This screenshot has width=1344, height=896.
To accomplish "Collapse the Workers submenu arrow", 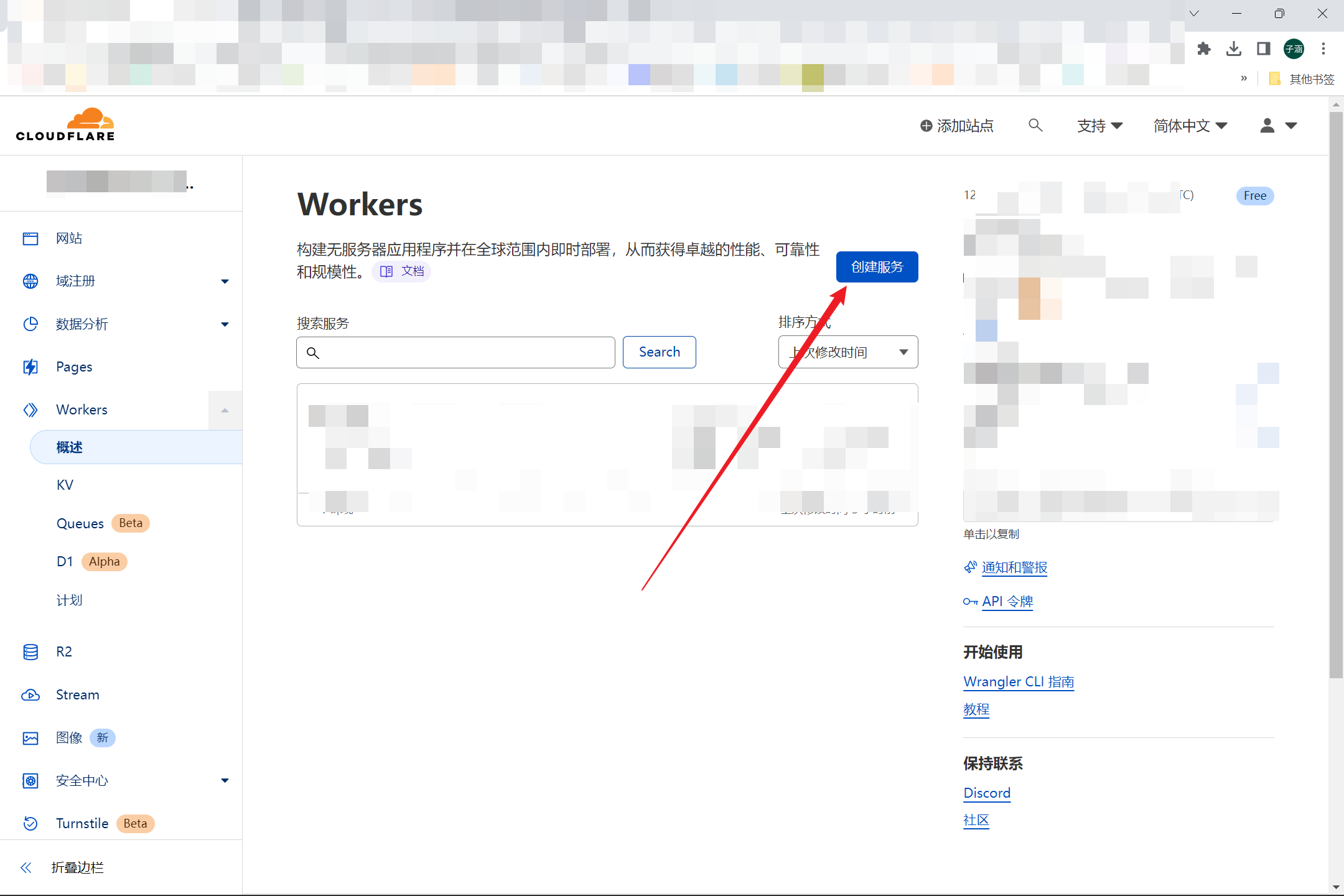I will tap(225, 410).
